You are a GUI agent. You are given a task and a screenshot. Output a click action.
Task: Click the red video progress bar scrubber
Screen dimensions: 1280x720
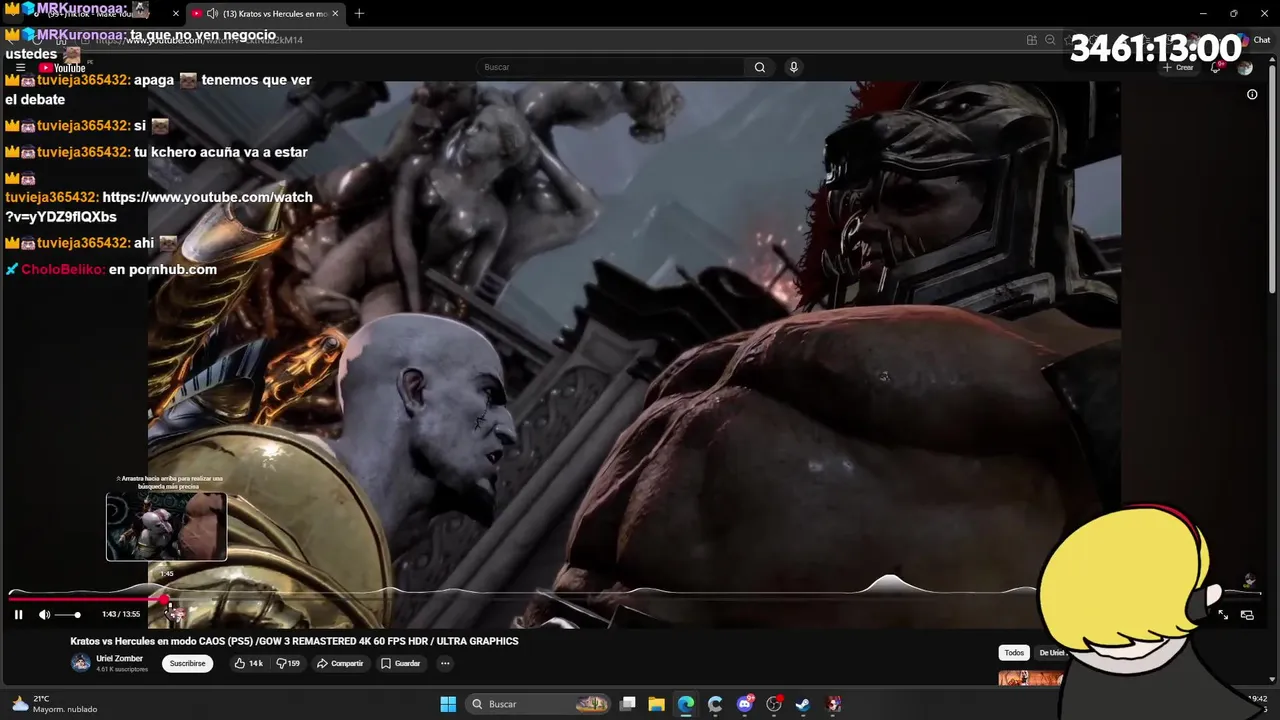click(x=166, y=600)
